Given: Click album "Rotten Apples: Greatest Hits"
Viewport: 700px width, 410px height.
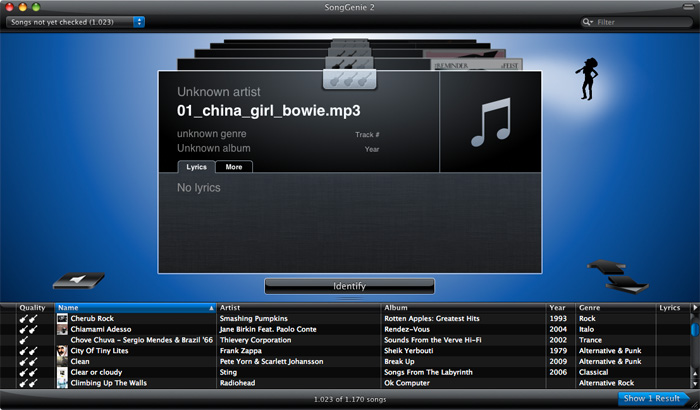Looking at the screenshot, I should pyautogui.click(x=432, y=318).
